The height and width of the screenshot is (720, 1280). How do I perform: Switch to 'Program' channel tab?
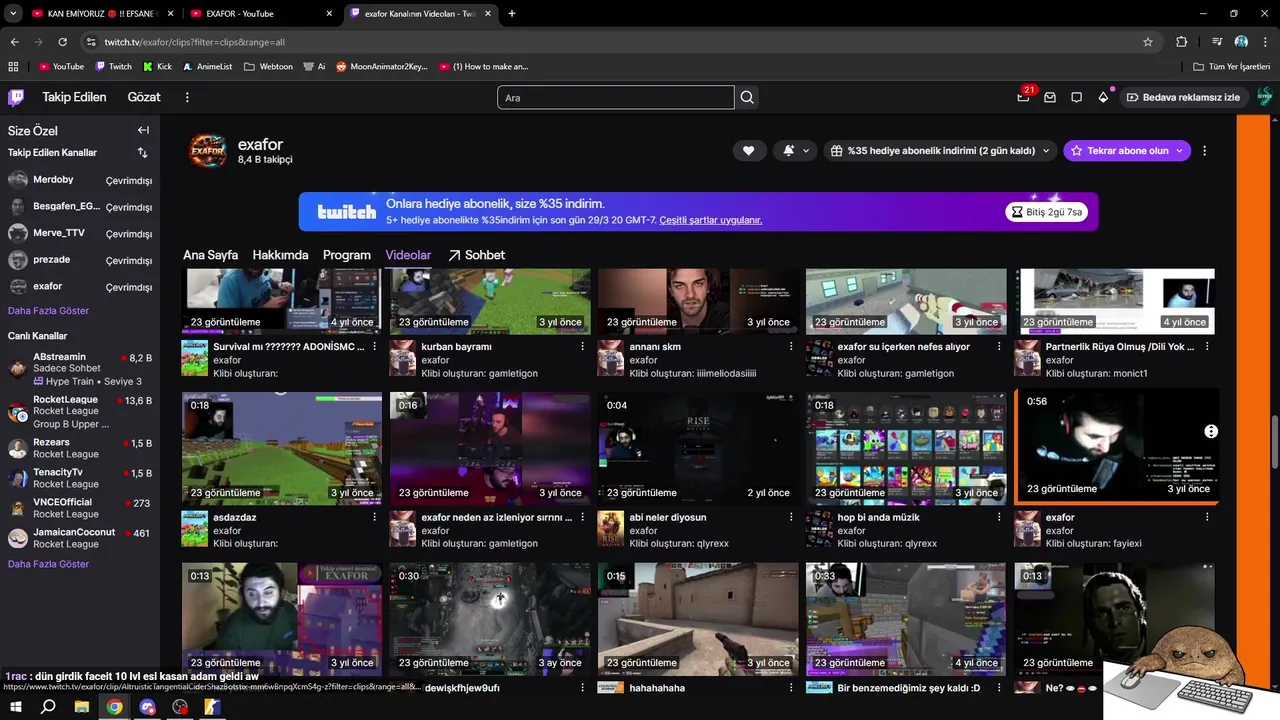(347, 255)
